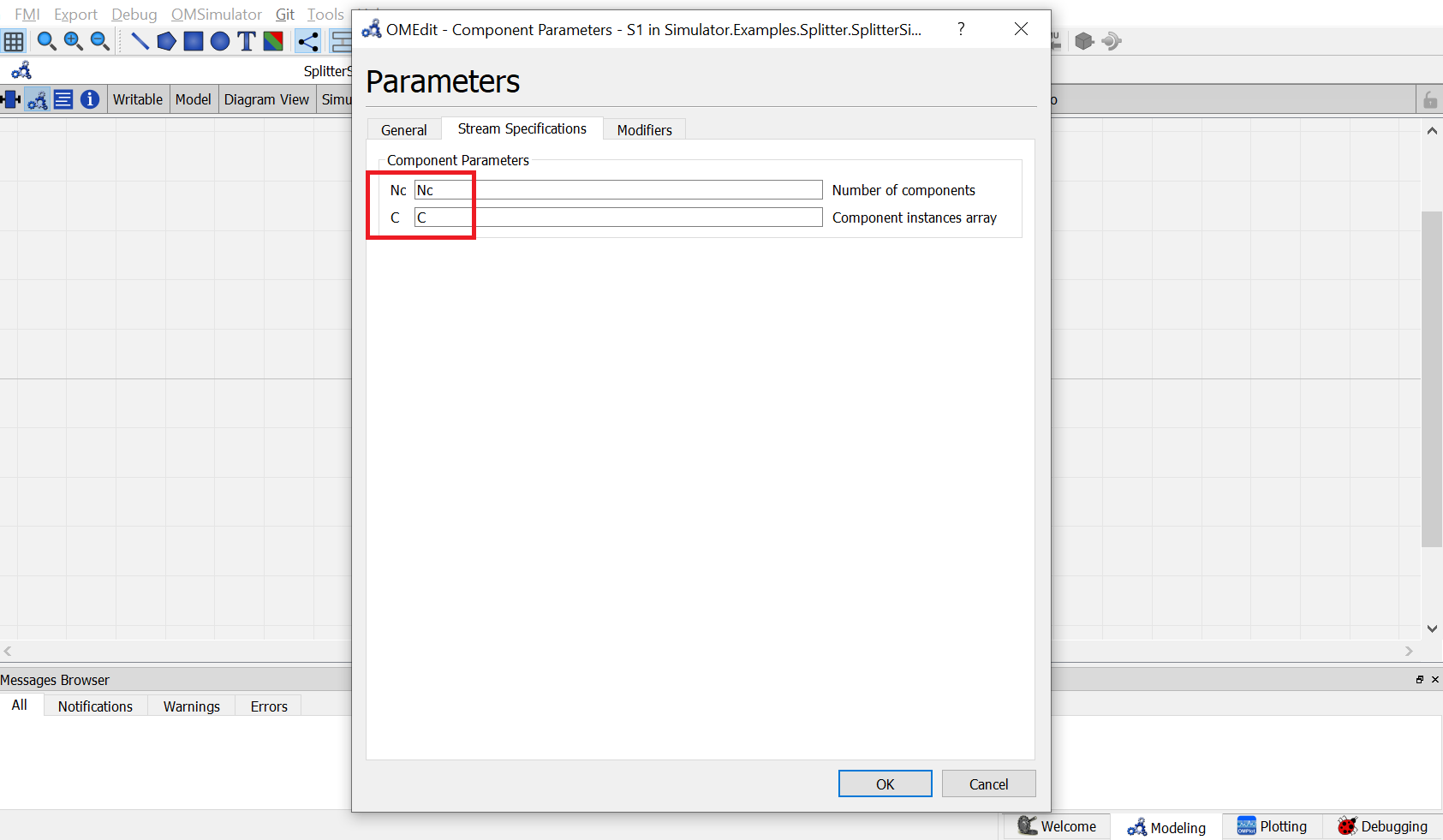Image resolution: width=1443 pixels, height=840 pixels.
Task: Open the Warnings messages tab
Action: [192, 706]
